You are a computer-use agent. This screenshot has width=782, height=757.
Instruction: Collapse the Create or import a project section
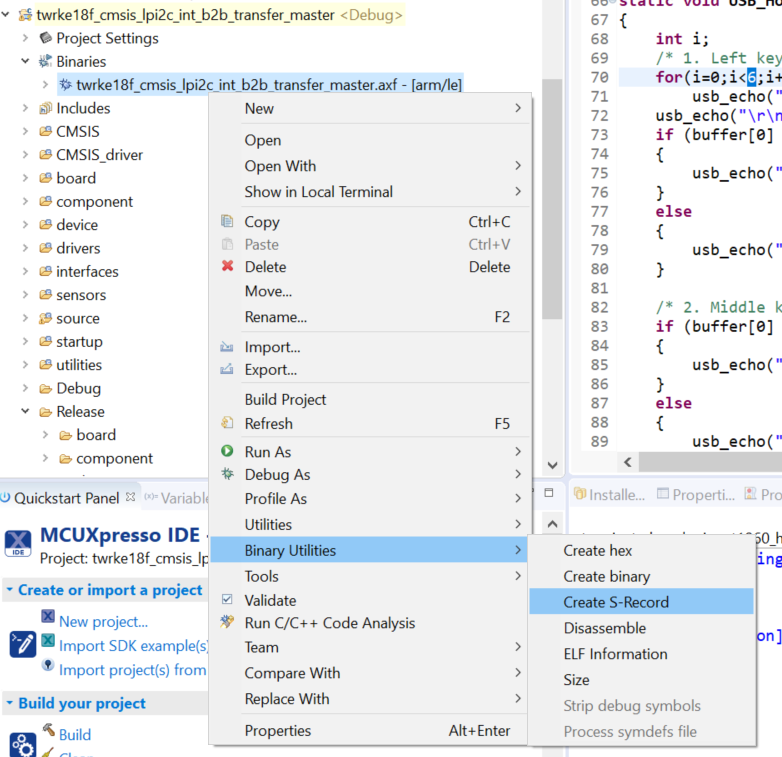pos(9,589)
